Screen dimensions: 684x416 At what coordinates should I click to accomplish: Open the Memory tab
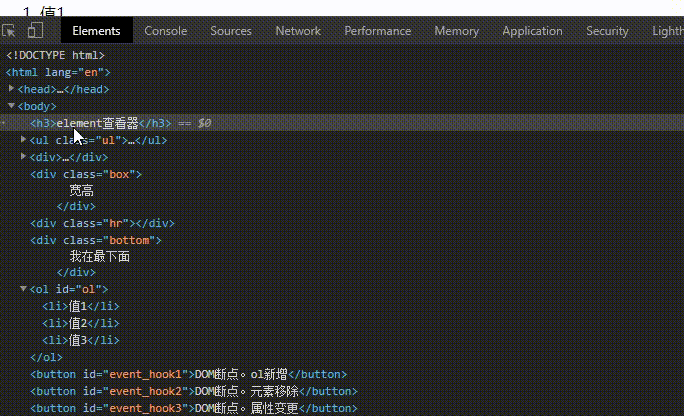coord(457,31)
